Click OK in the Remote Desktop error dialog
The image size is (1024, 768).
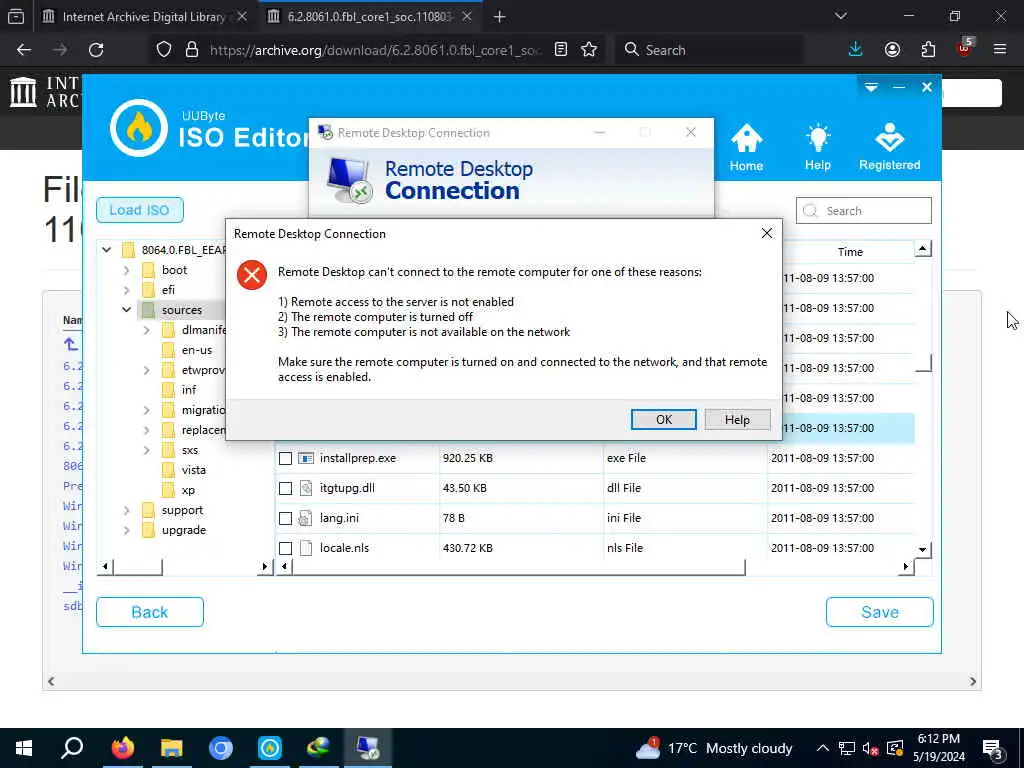[664, 419]
